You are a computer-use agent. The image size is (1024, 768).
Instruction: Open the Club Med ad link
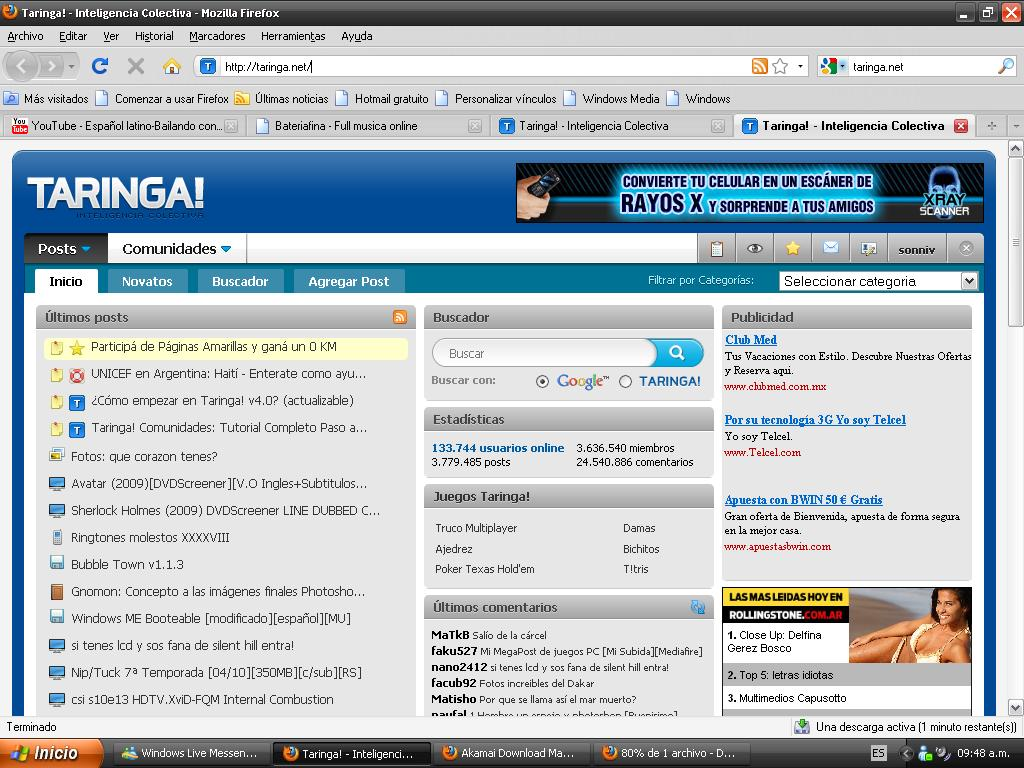(x=750, y=340)
